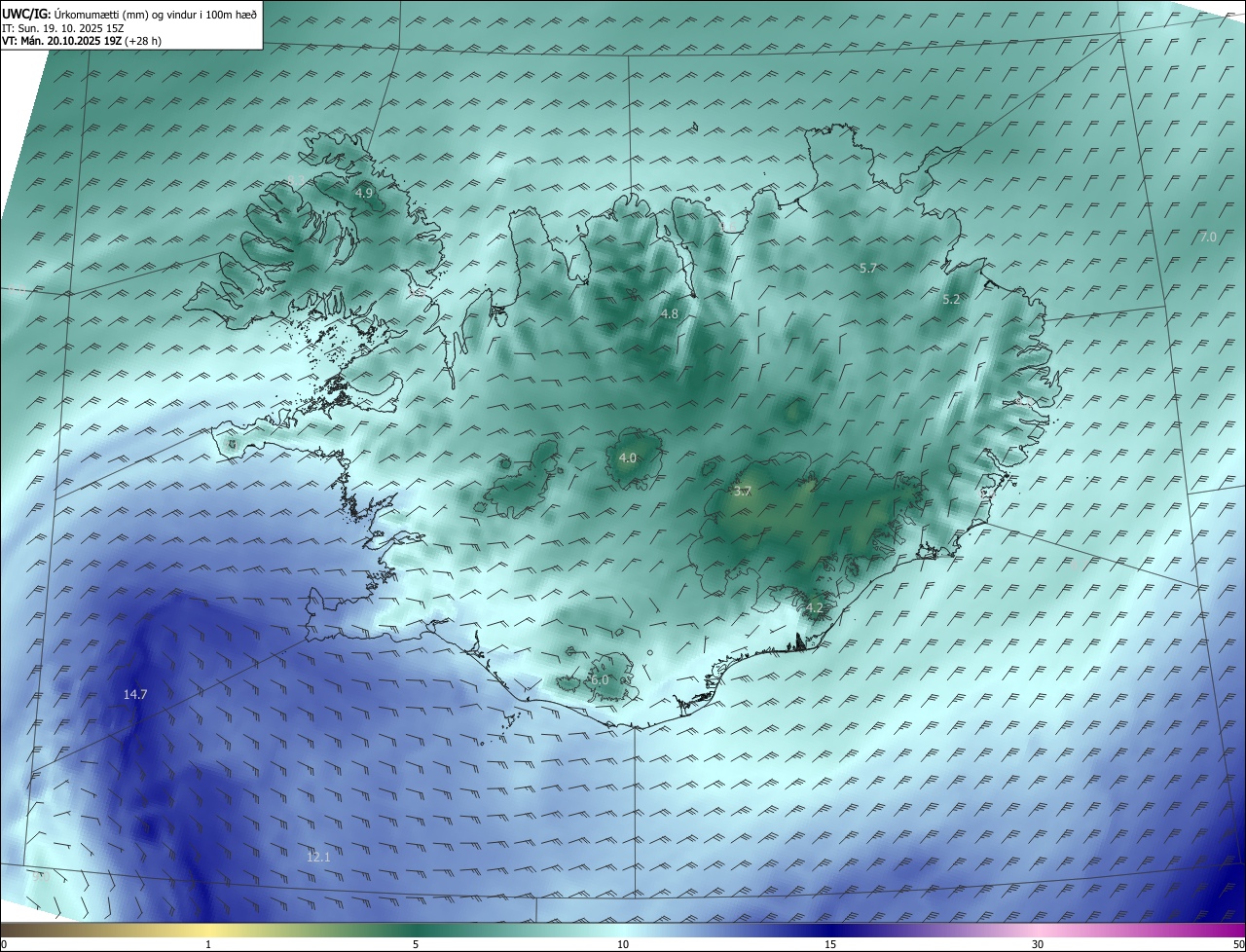
Task: Click the 5.2 value in east Iceland
Action: [x=952, y=300]
